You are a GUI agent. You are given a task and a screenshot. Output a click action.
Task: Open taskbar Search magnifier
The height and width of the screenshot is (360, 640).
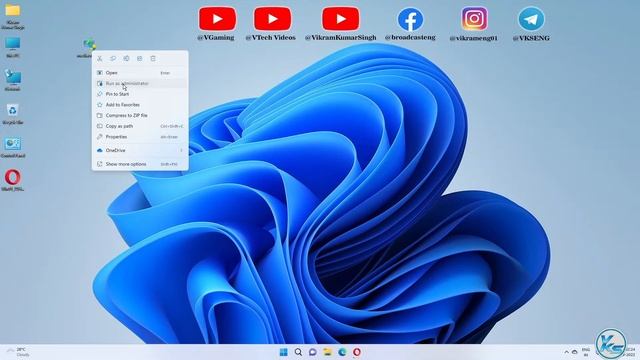point(298,352)
